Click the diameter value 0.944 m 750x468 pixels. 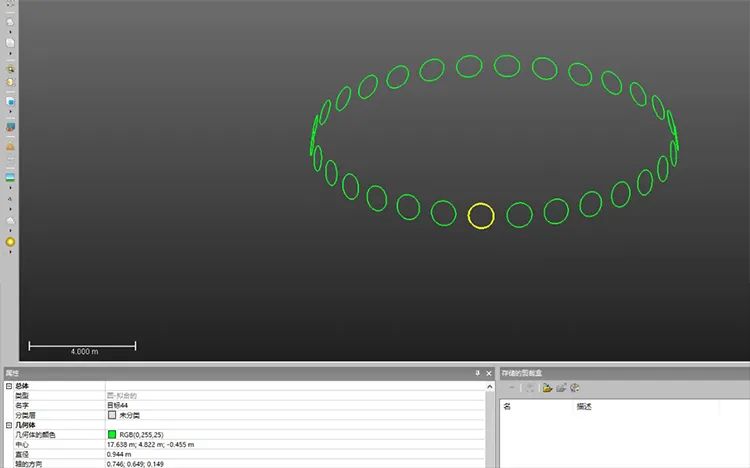[119, 454]
